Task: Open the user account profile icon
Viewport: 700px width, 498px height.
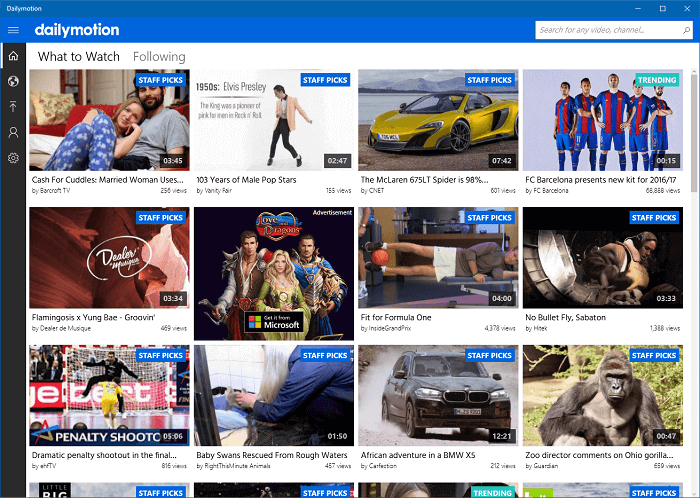Action: [13, 132]
